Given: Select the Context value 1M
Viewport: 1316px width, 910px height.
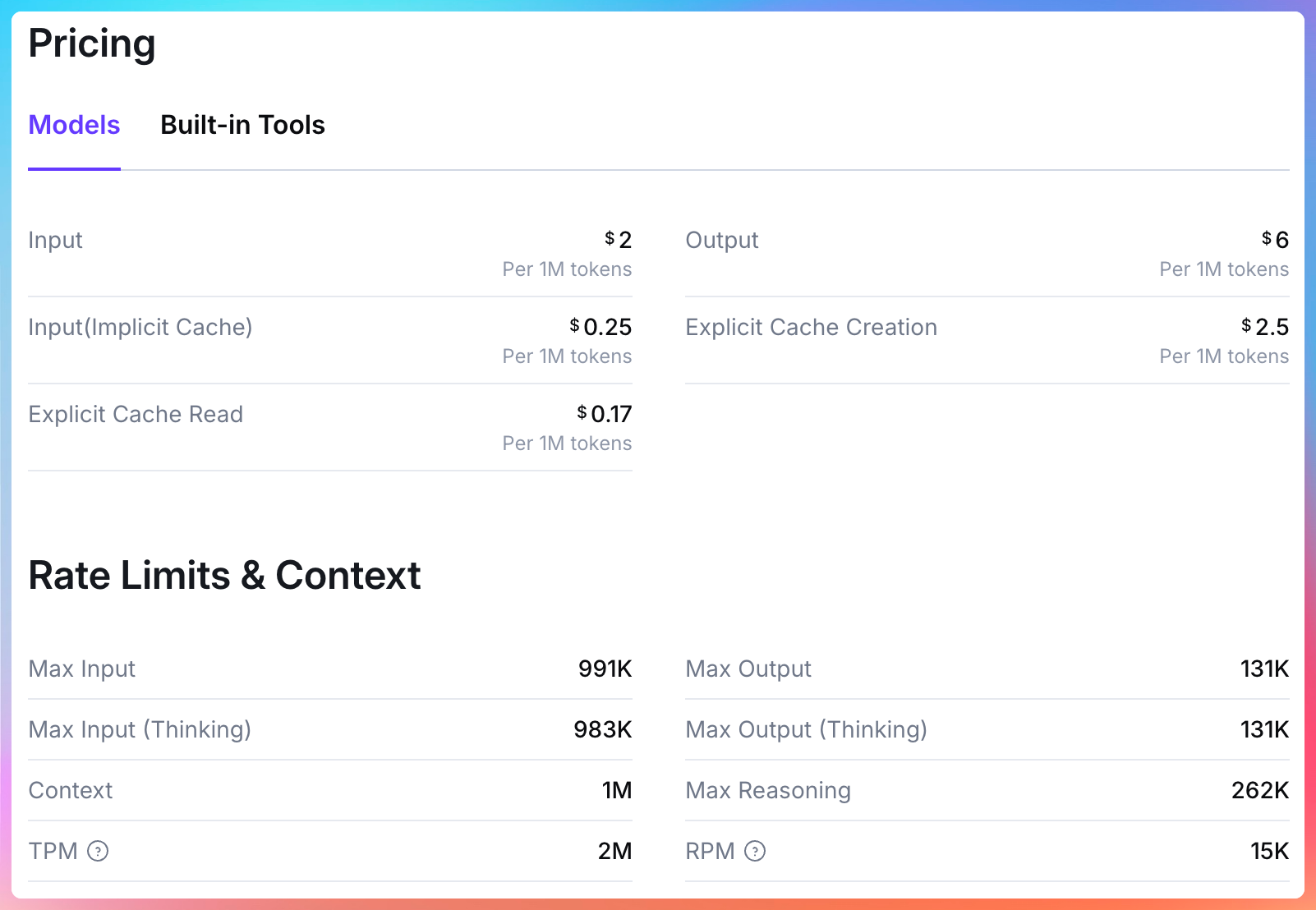Looking at the screenshot, I should [x=616, y=790].
